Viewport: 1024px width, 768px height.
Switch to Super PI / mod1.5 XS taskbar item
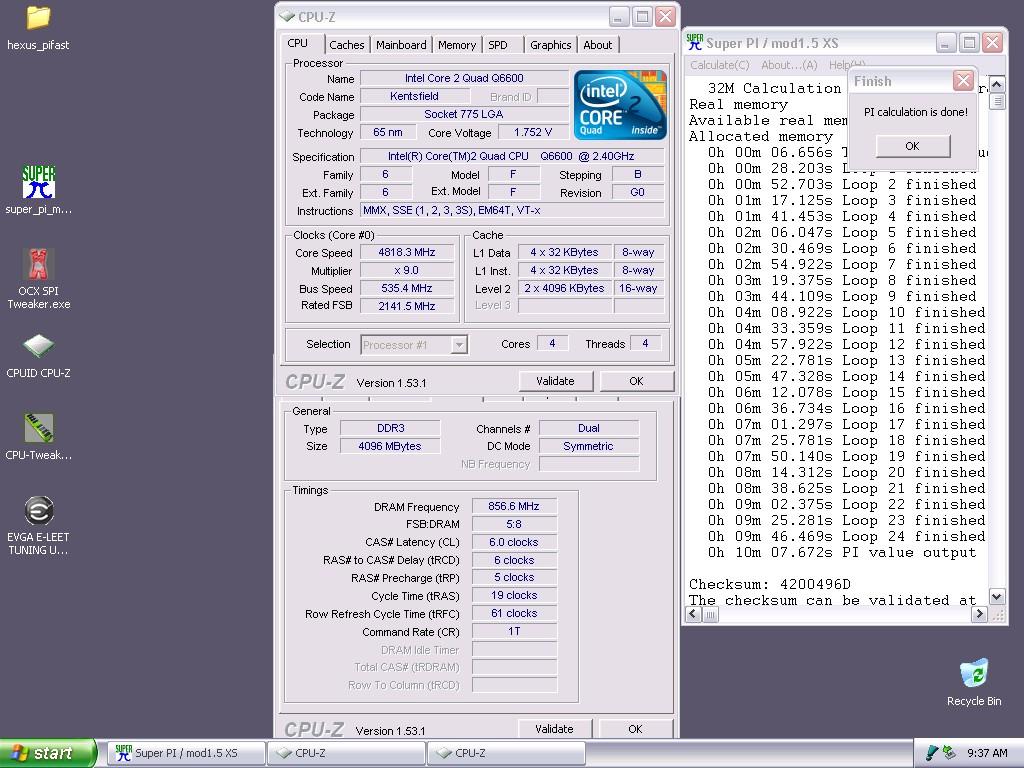(x=185, y=753)
